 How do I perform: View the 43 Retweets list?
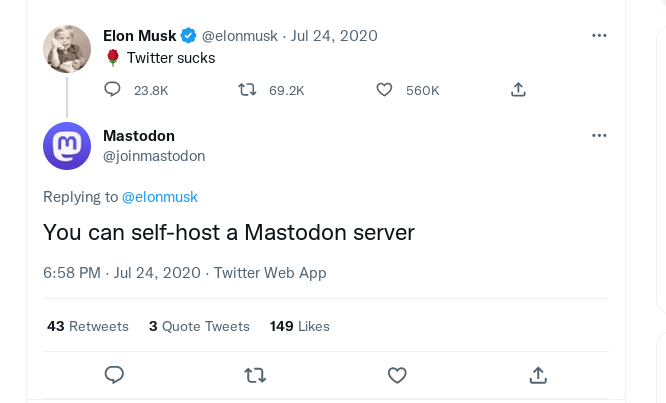88,326
